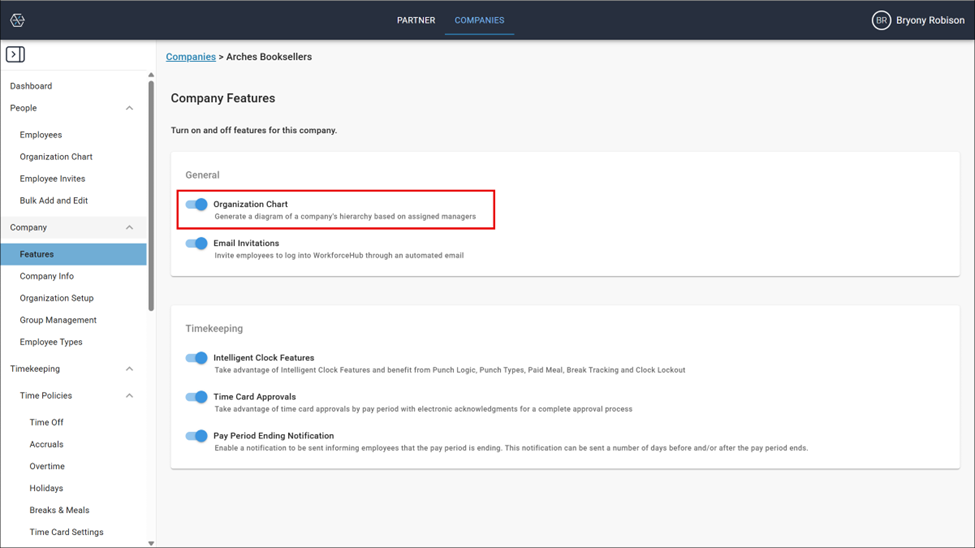Follow the Companies breadcrumb link
Viewport: 975px width, 548px height.
pyautogui.click(x=191, y=57)
